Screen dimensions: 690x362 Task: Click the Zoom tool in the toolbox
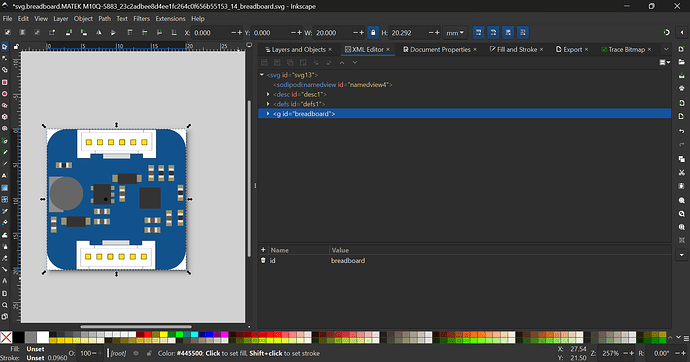click(x=4, y=305)
